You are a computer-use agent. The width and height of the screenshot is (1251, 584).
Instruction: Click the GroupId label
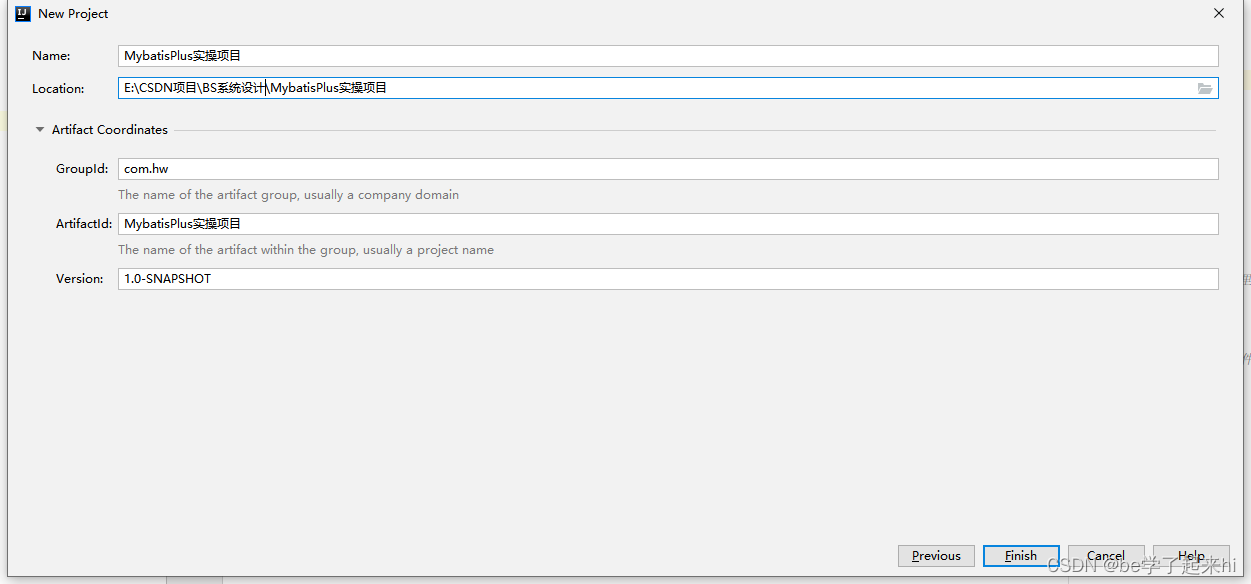tap(82, 169)
